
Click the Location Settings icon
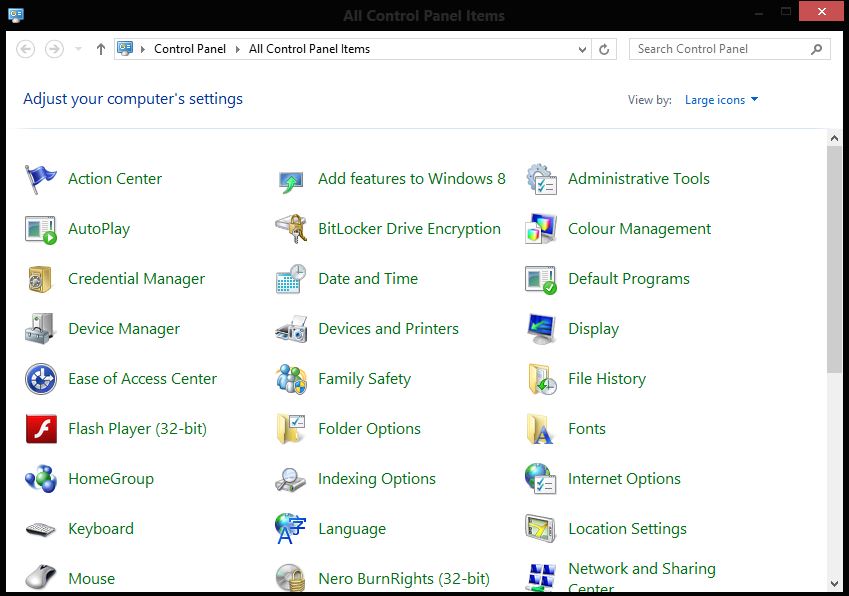[540, 528]
